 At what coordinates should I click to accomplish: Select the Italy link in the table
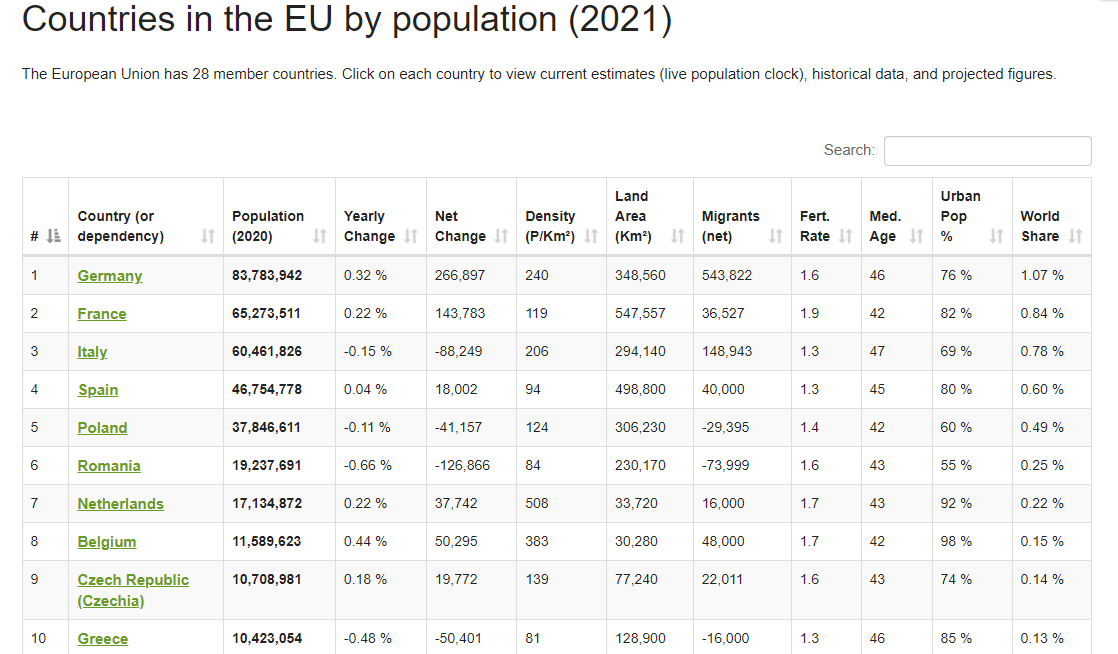point(92,351)
